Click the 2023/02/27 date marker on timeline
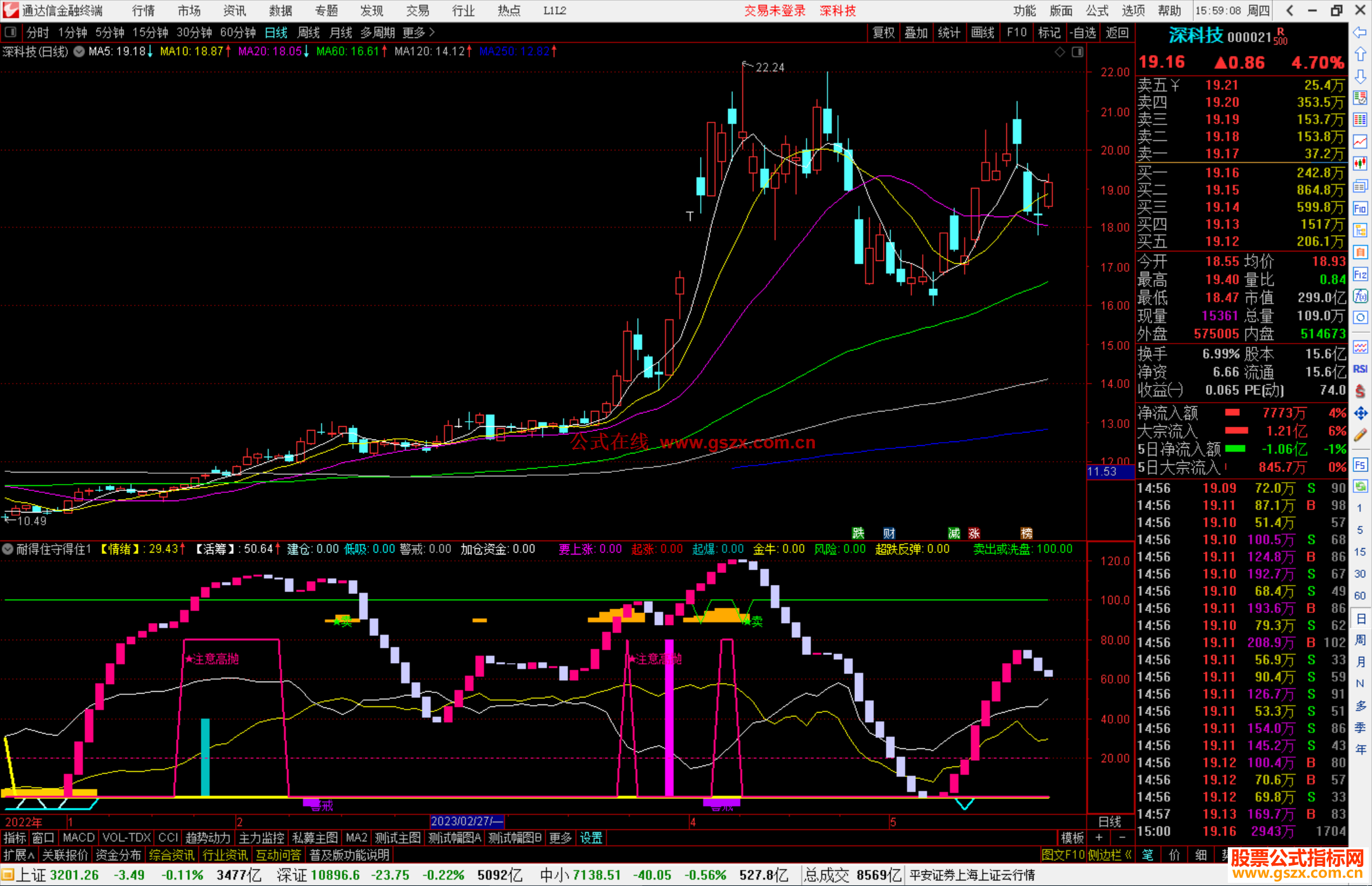This screenshot has height=886, width=1372. 466,821
